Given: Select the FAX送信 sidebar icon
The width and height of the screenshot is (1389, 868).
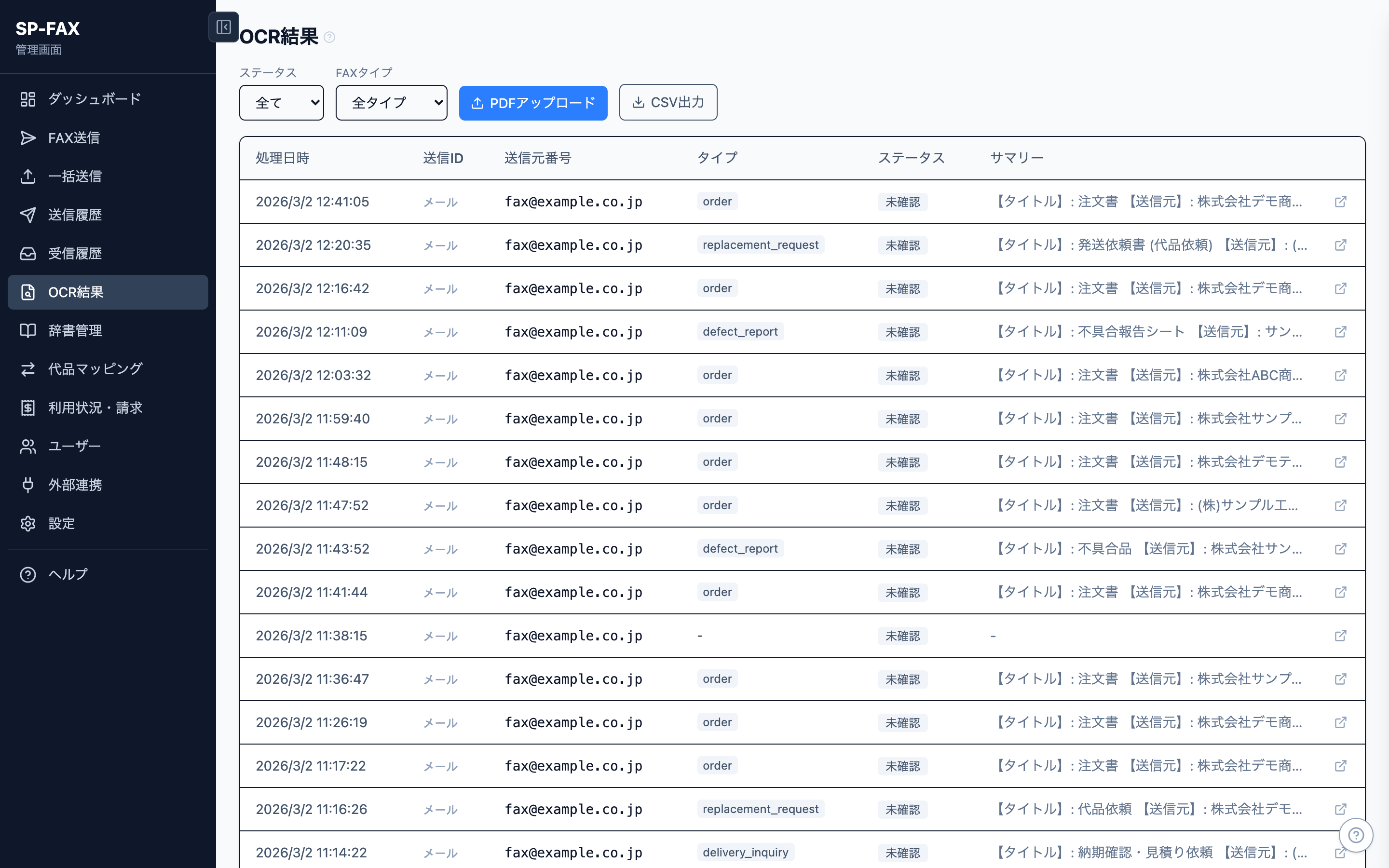Looking at the screenshot, I should pyautogui.click(x=27, y=138).
